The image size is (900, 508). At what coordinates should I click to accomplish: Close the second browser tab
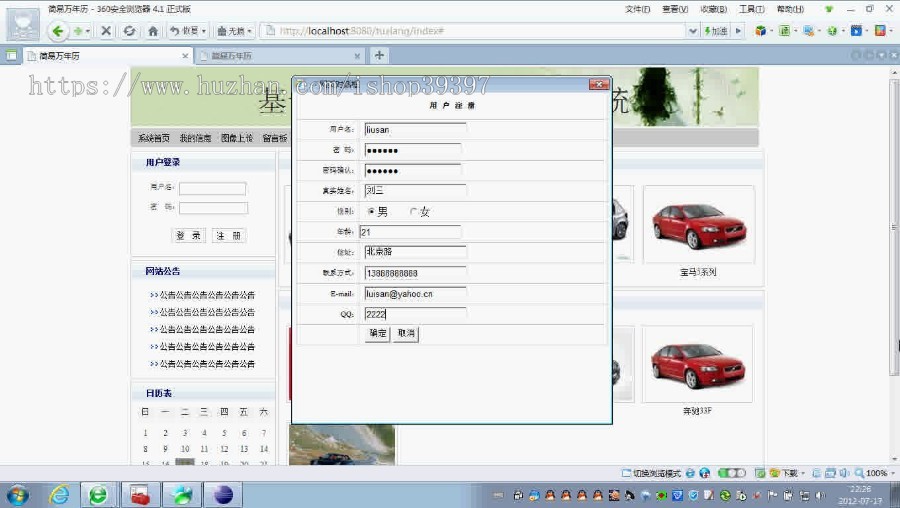pos(357,56)
